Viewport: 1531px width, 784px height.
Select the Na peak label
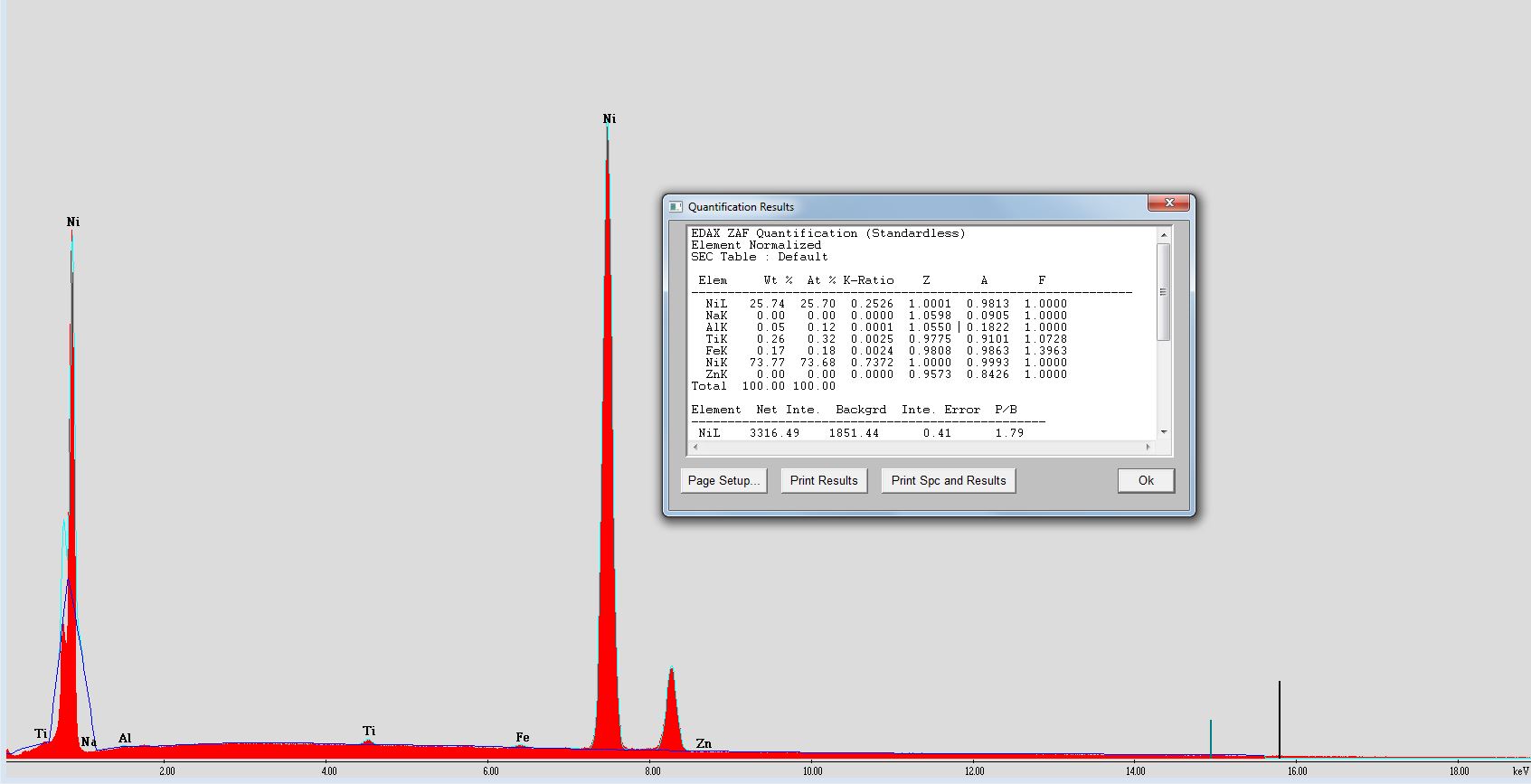click(x=89, y=741)
